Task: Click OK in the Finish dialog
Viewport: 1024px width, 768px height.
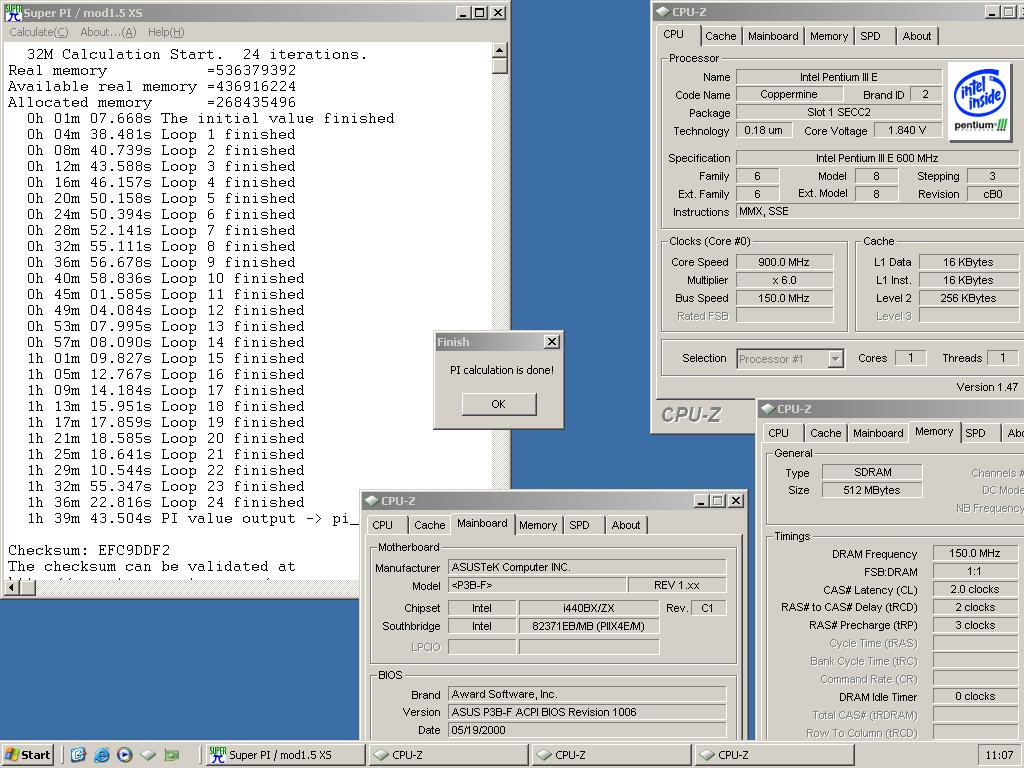Action: [498, 404]
